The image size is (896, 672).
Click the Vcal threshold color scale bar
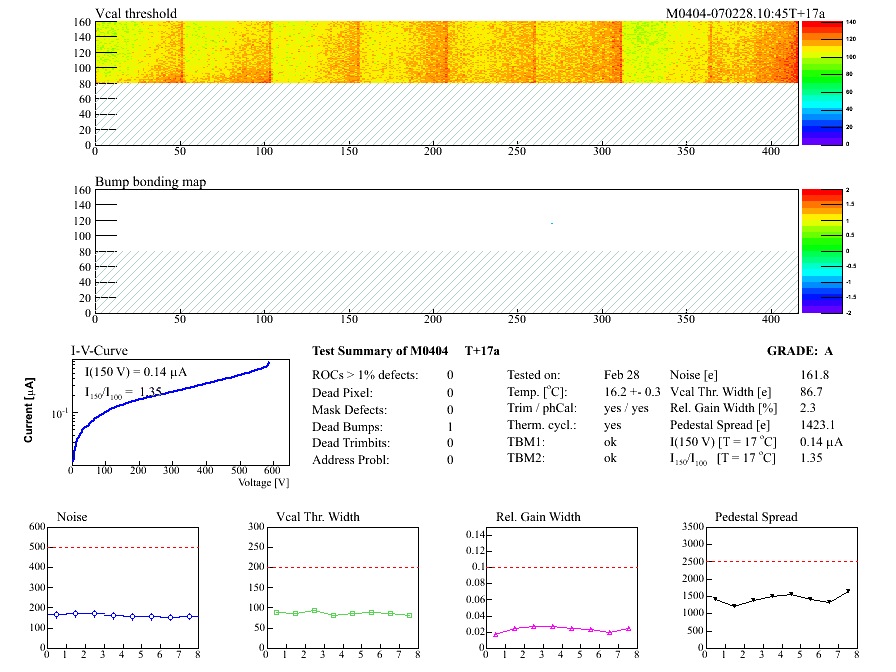tap(816, 82)
